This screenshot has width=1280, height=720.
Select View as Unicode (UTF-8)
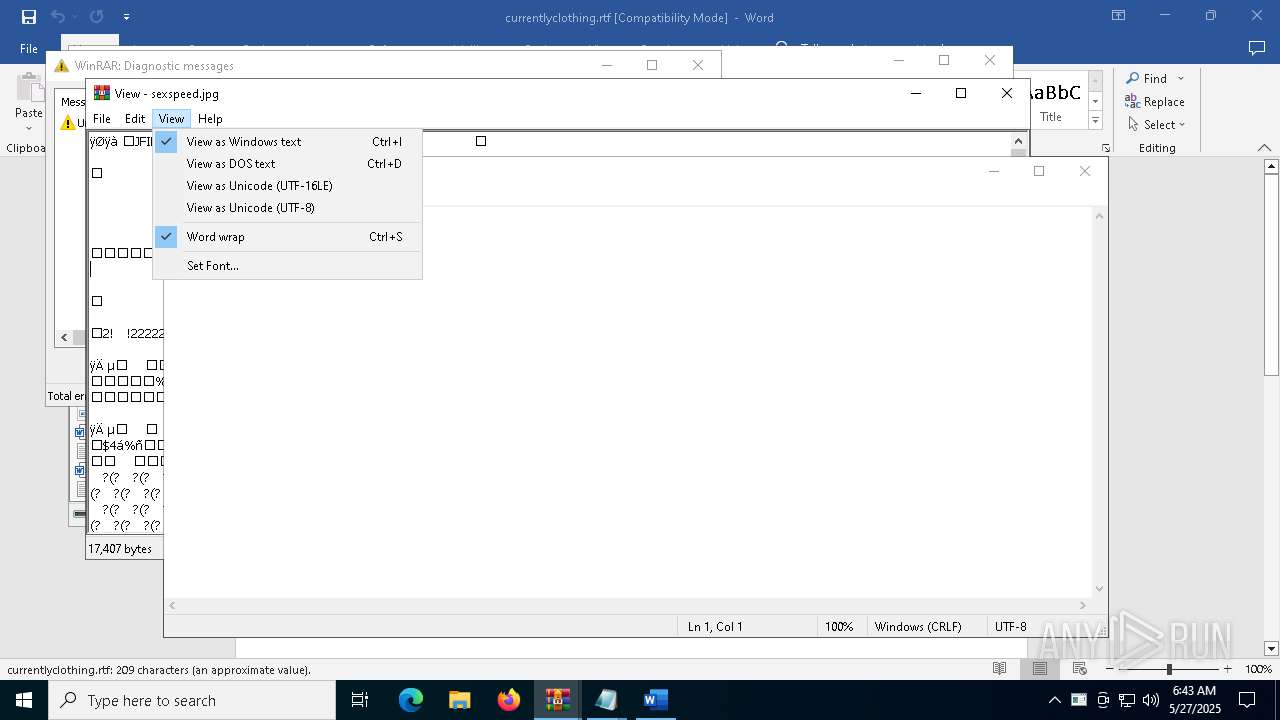pos(287,208)
